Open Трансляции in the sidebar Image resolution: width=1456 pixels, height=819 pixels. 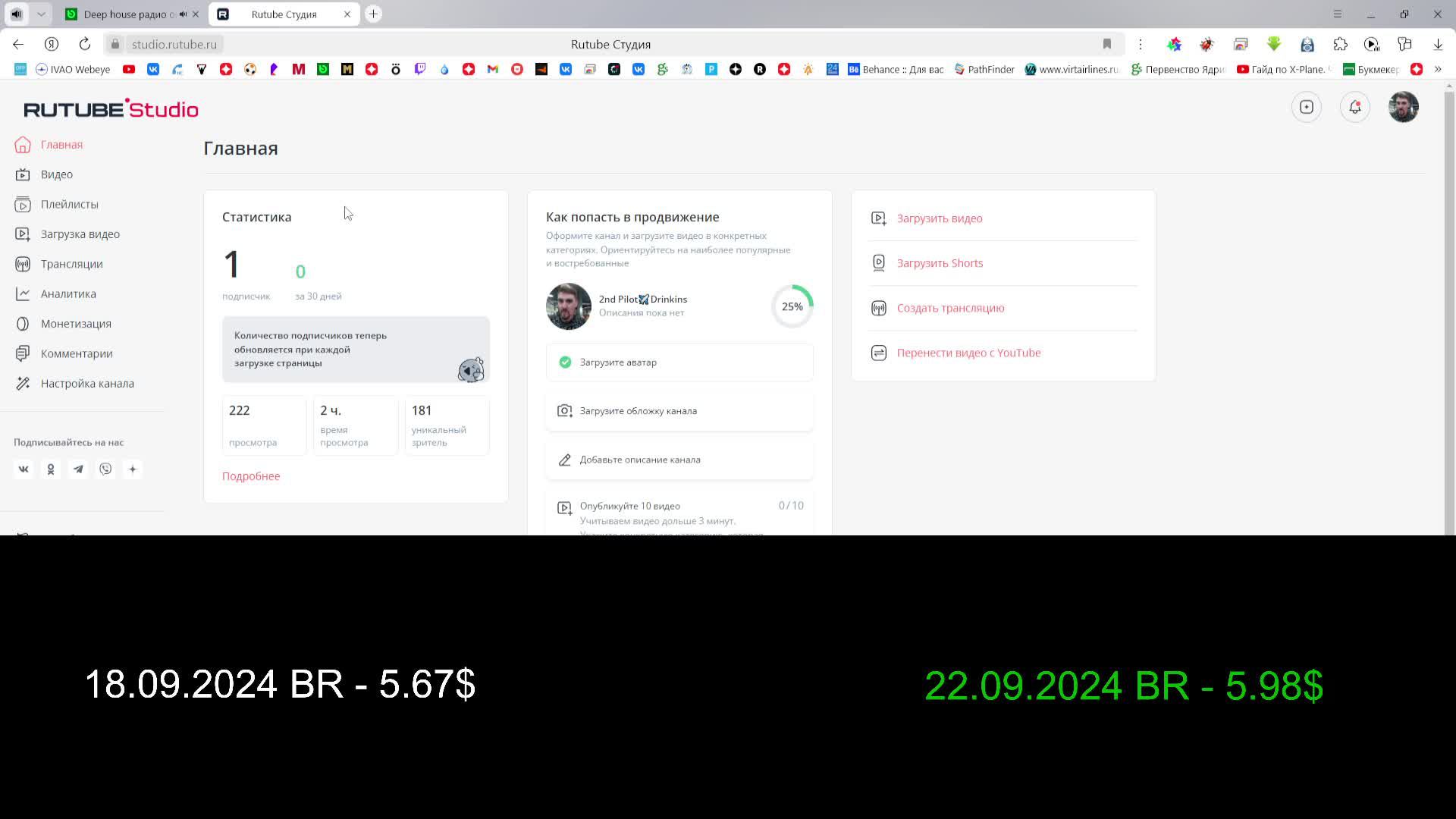click(59, 264)
